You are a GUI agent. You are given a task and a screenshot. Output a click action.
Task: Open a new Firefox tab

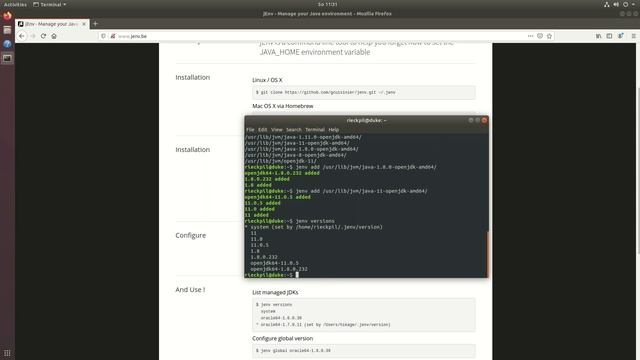[x=95, y=24]
